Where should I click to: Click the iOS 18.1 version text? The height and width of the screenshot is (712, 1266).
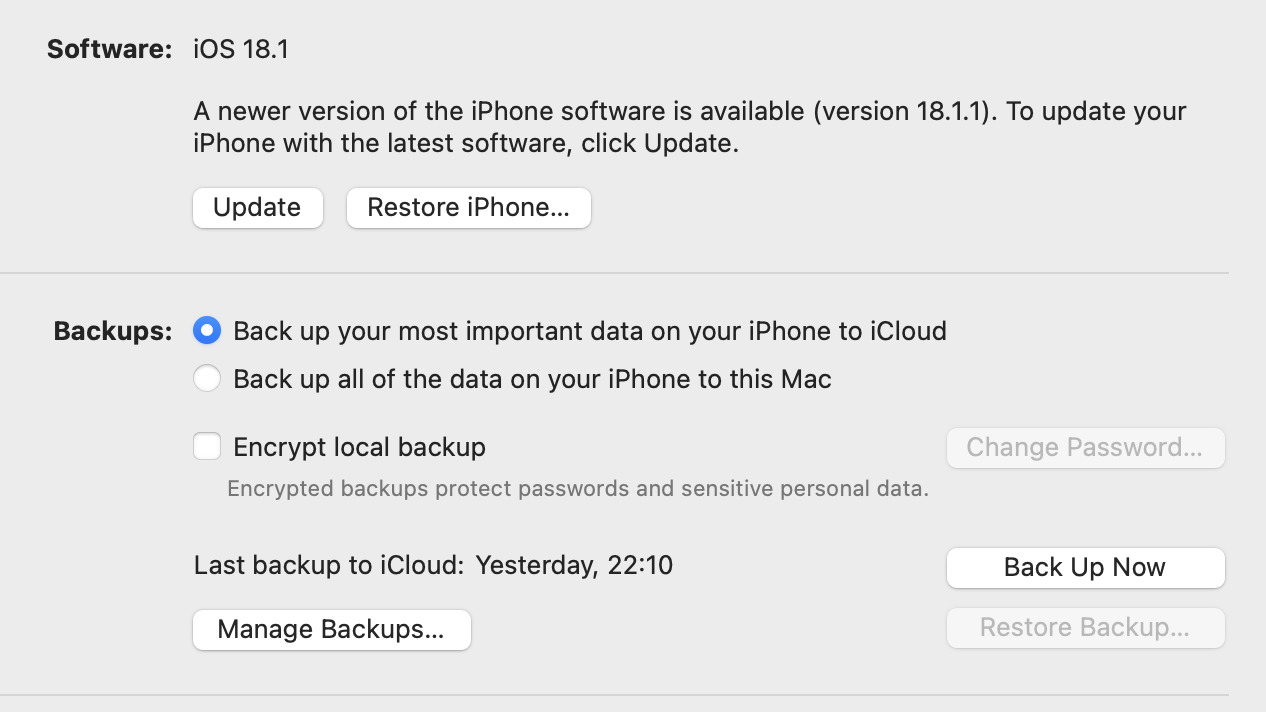pos(241,50)
